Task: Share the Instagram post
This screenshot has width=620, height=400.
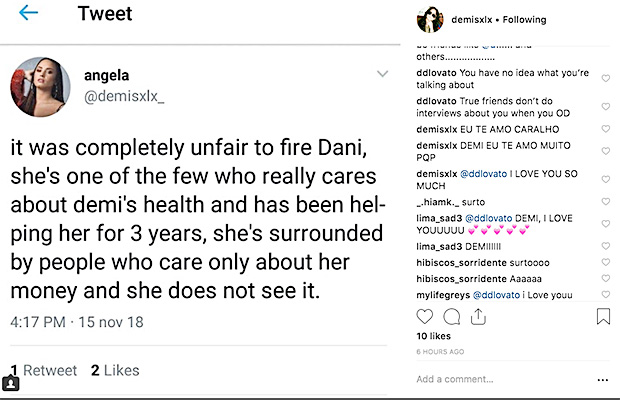Action: pos(477,317)
